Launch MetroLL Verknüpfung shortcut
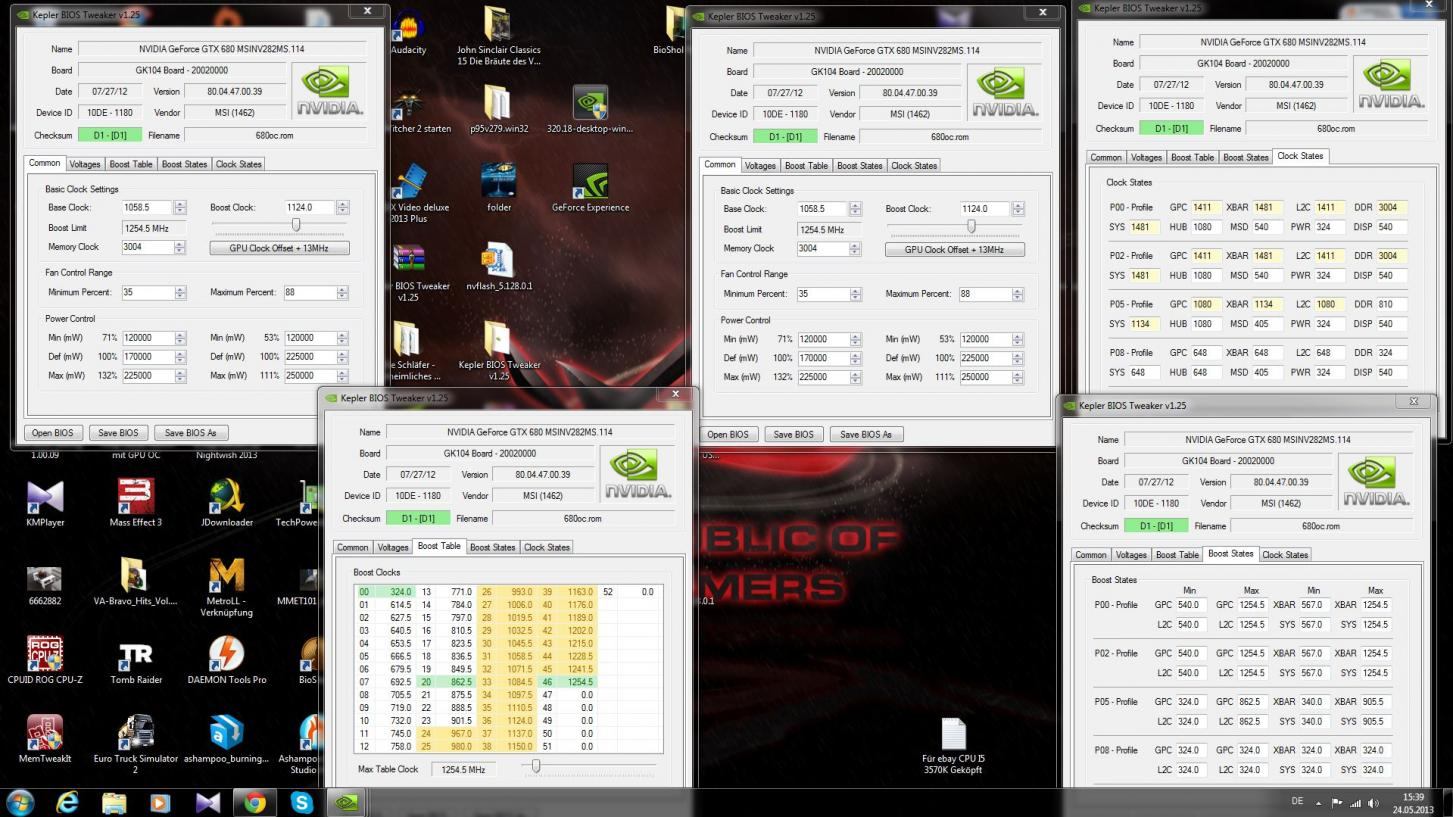 tap(227, 588)
